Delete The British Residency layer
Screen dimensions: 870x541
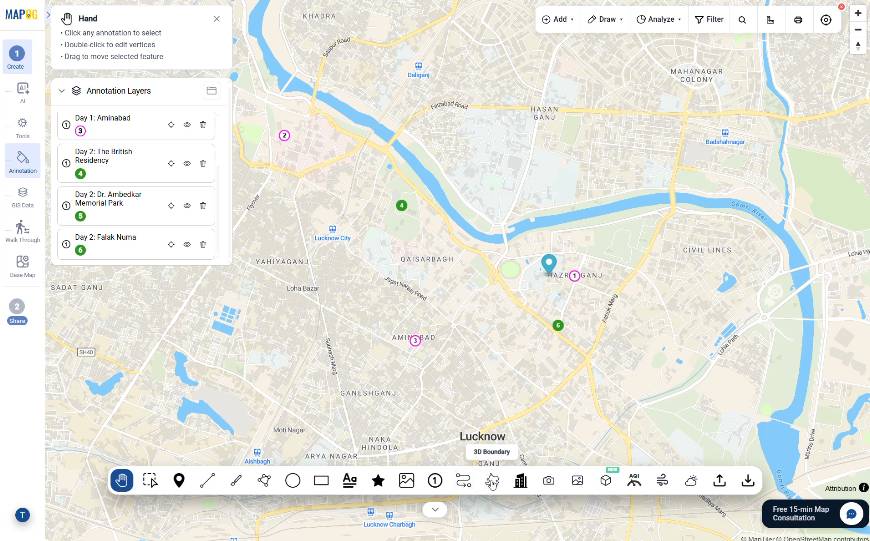203,164
